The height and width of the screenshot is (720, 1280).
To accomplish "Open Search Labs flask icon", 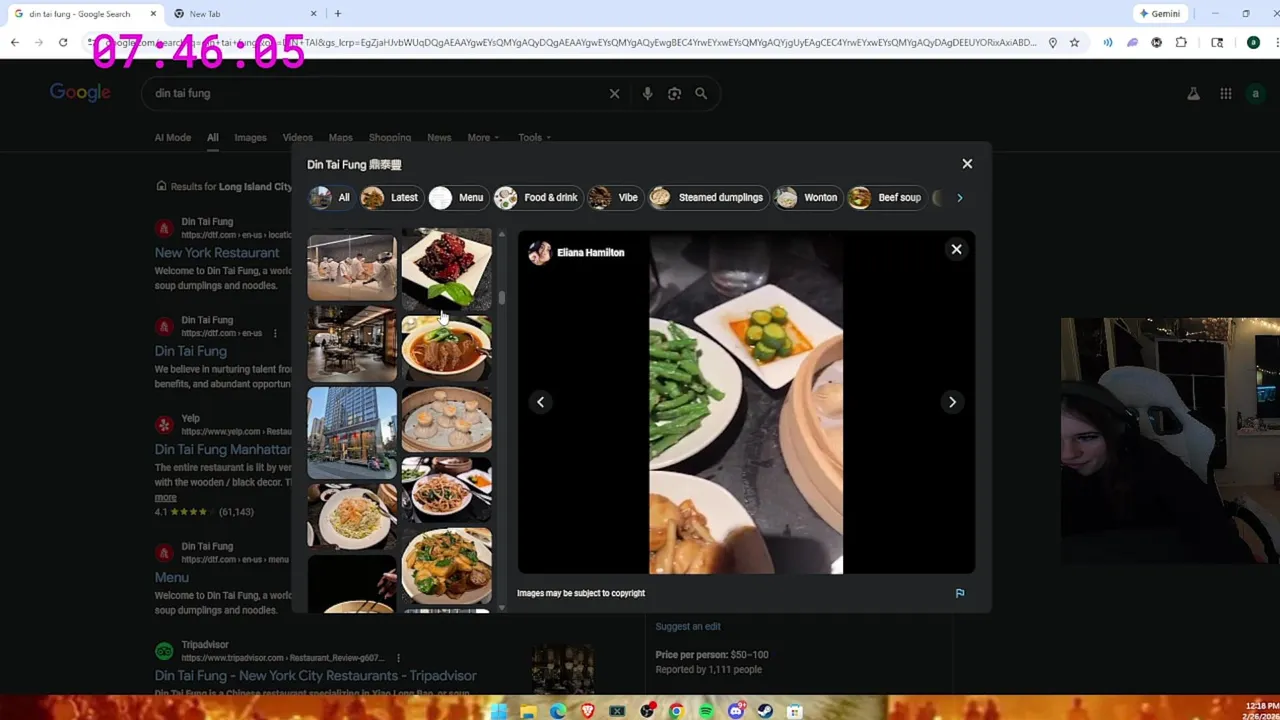I will click(1193, 94).
